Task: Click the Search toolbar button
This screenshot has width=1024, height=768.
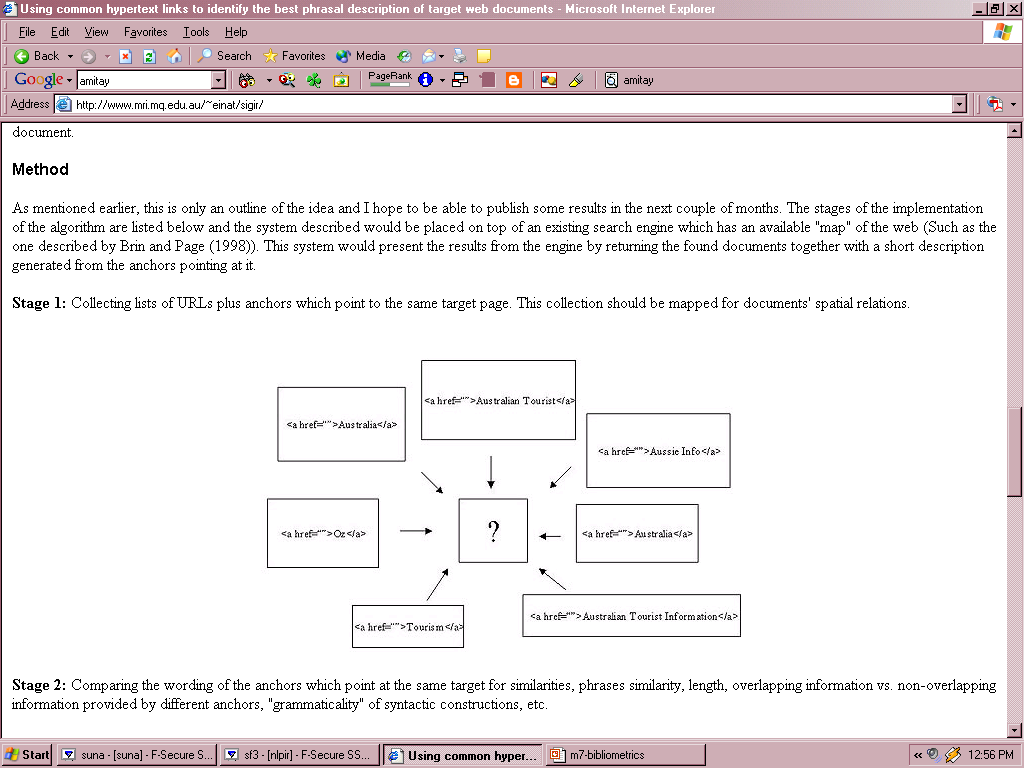Action: pyautogui.click(x=224, y=56)
